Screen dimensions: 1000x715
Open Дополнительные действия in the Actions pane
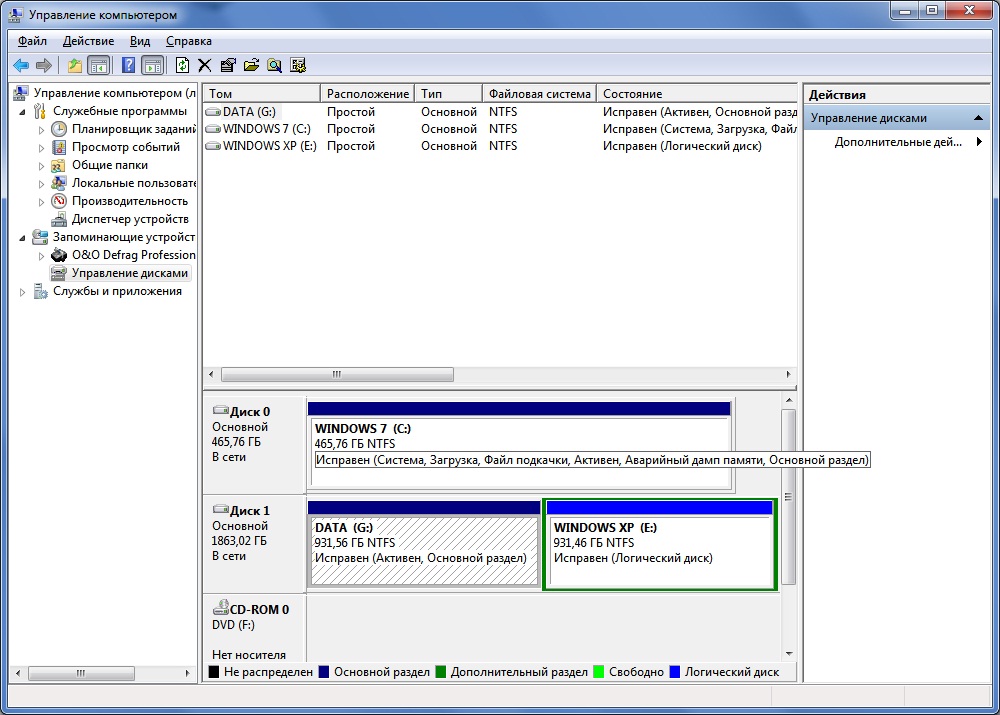click(897, 142)
